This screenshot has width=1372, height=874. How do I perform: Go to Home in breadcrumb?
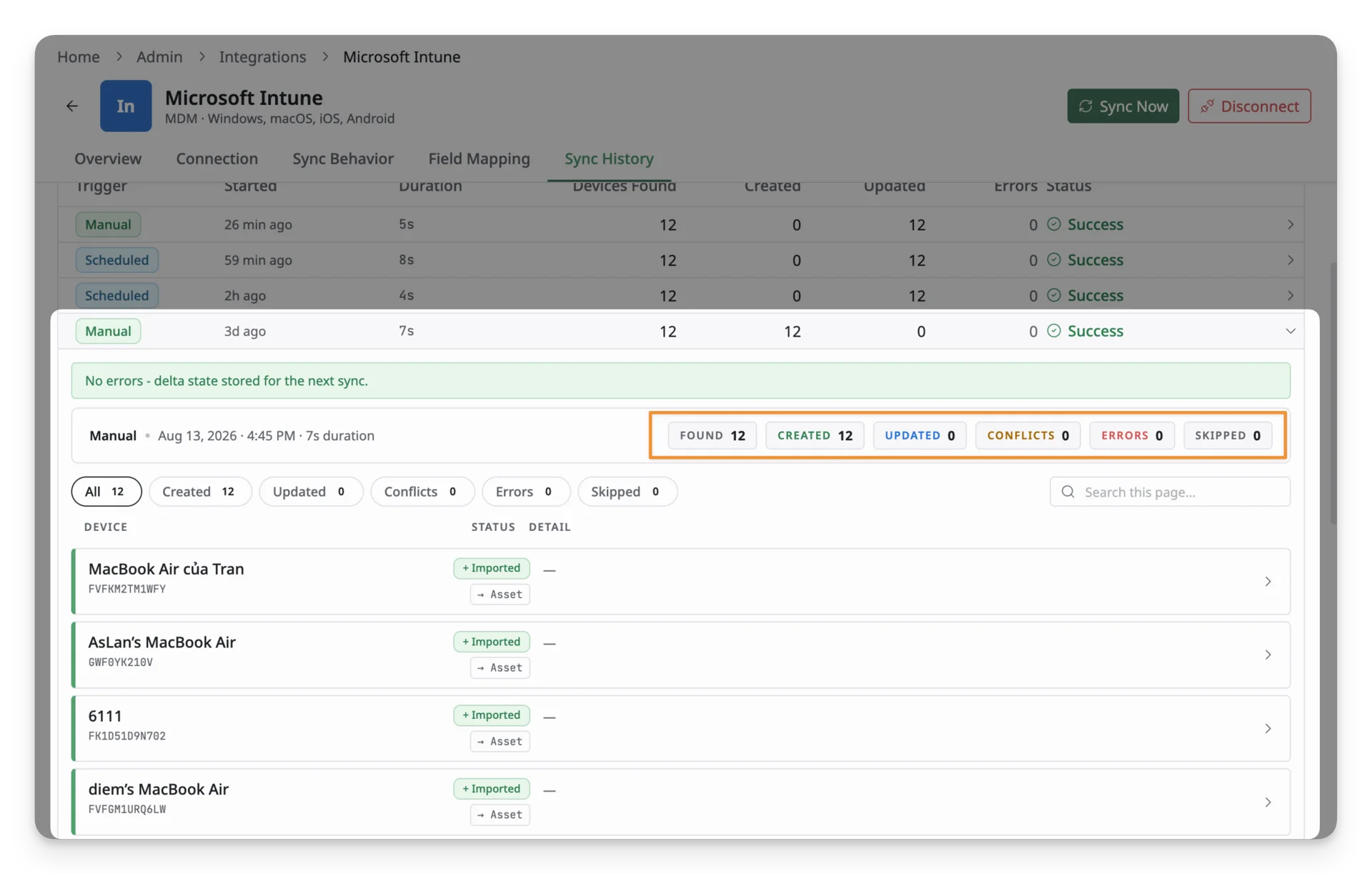coord(79,56)
